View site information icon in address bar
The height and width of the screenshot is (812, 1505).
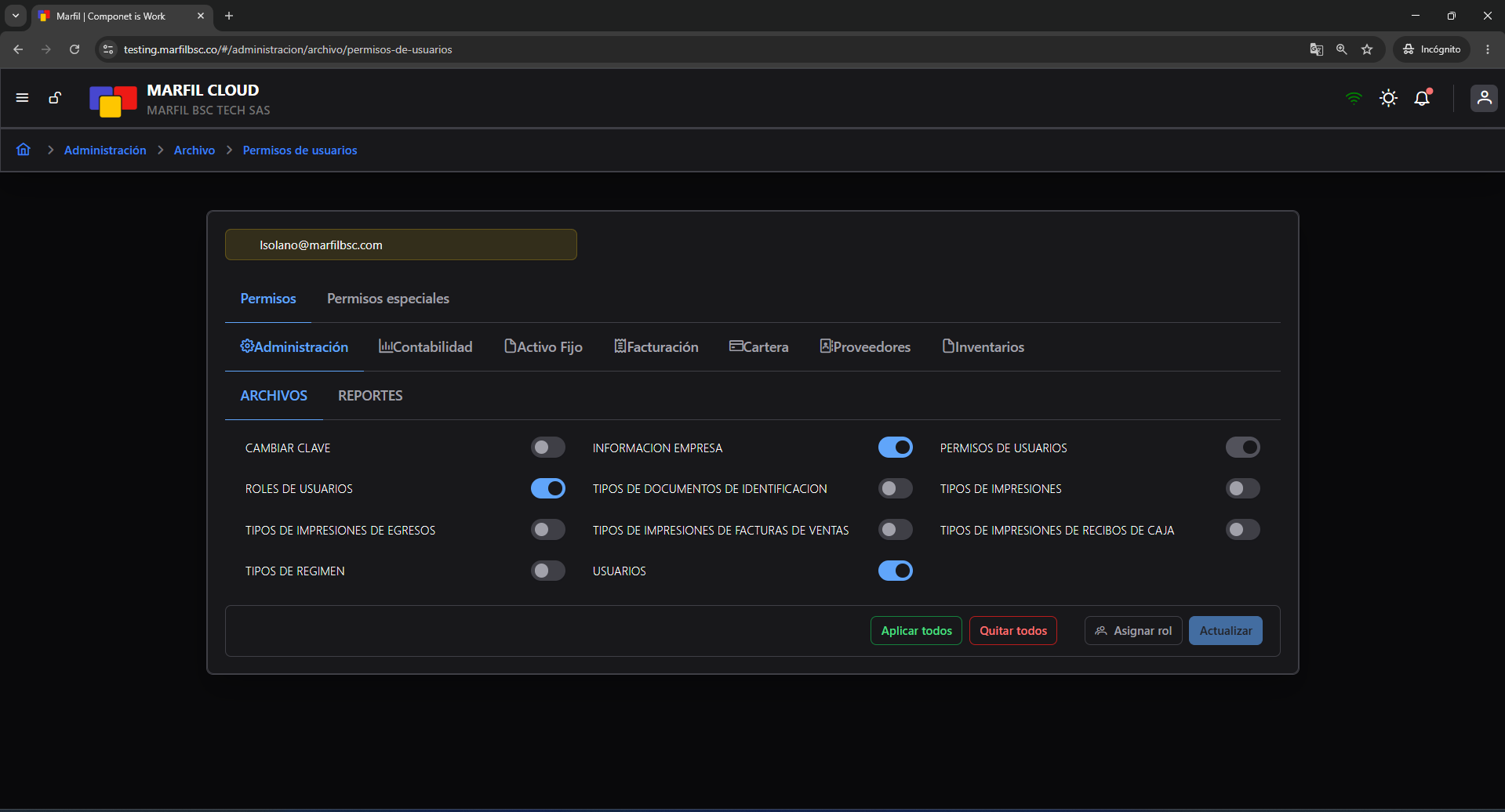(108, 49)
